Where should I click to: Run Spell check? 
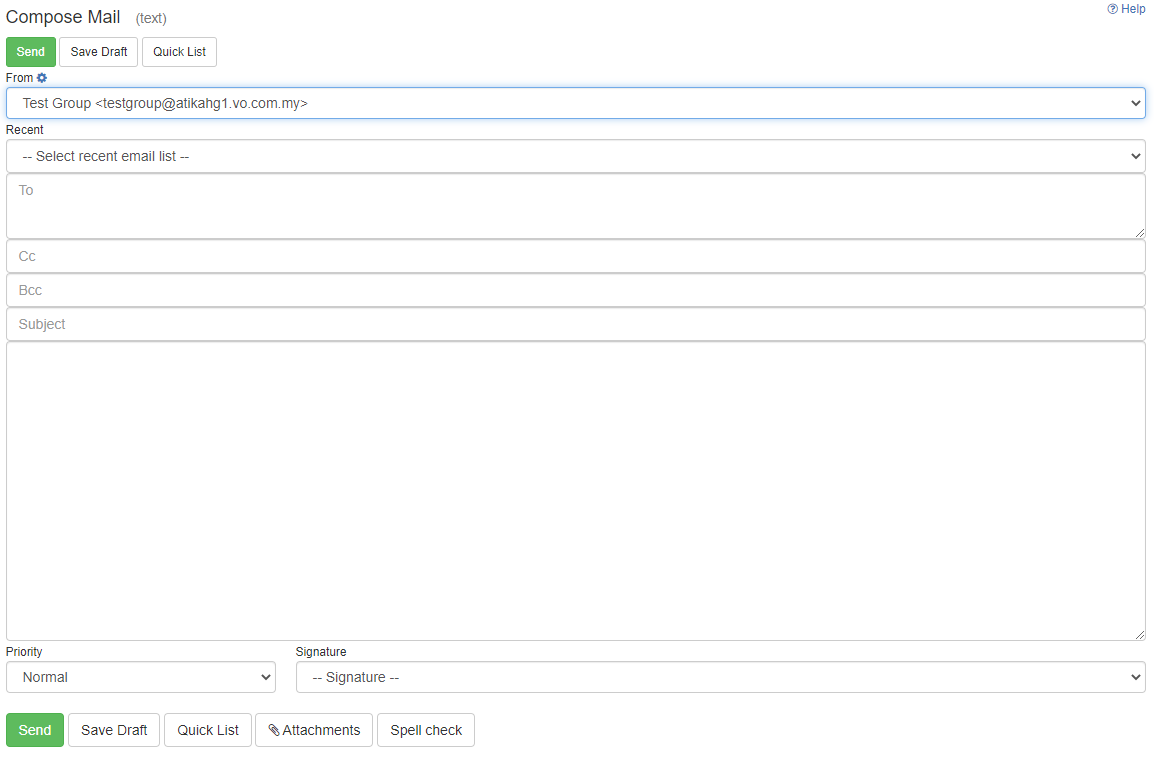tap(426, 730)
